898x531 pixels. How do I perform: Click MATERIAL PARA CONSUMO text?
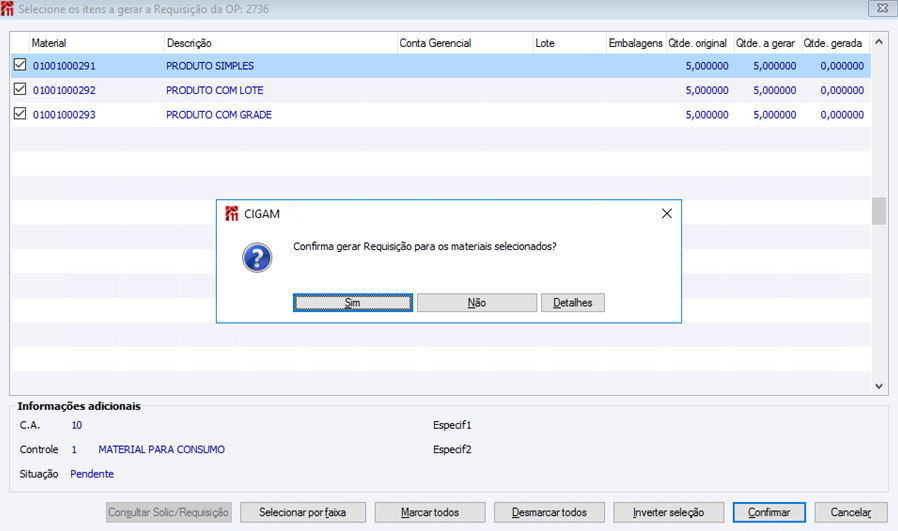[162, 450]
